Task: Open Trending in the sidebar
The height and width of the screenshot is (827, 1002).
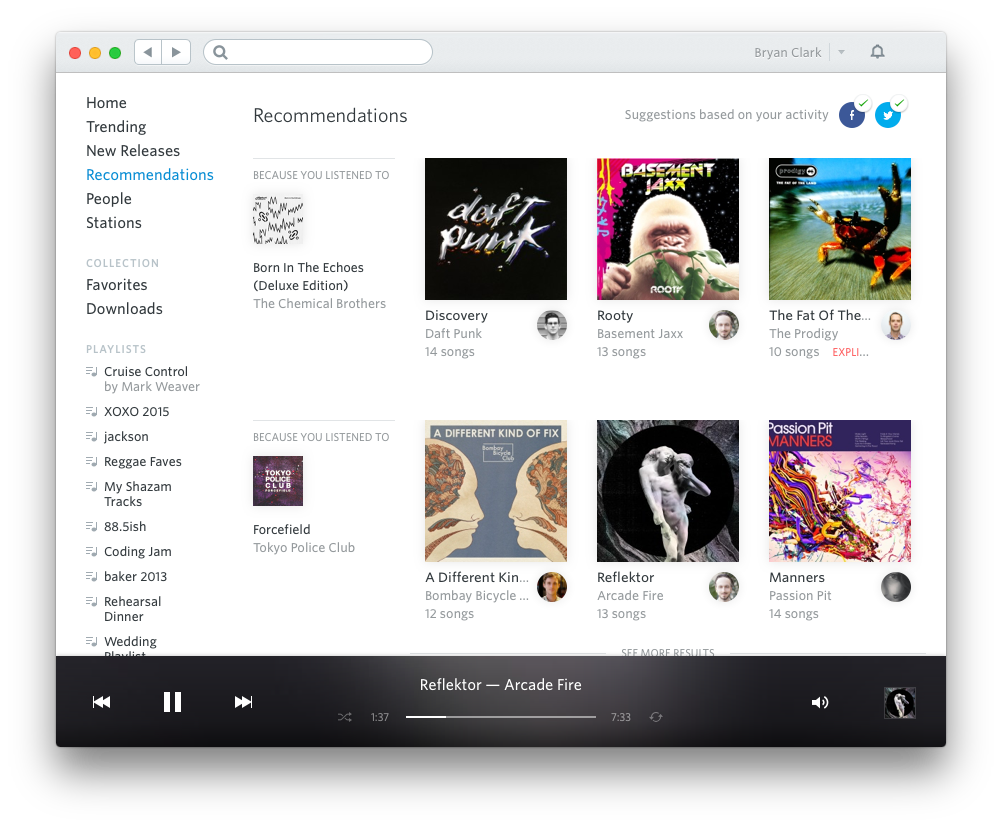Action: [116, 127]
